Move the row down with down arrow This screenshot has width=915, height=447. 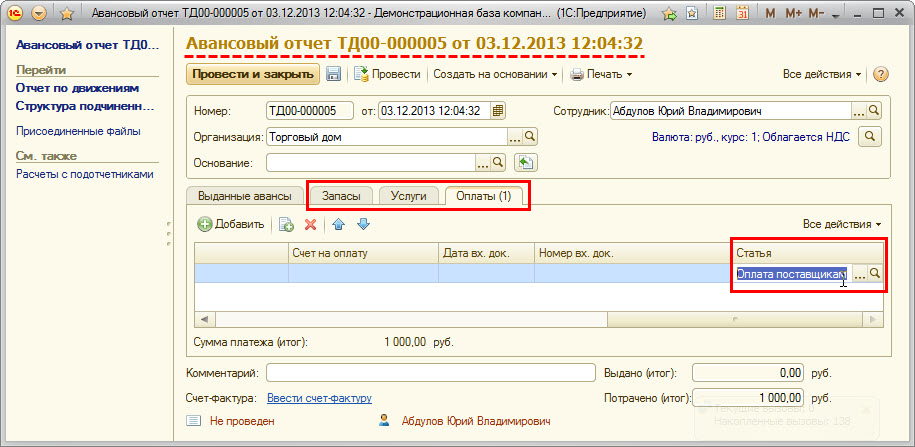coord(364,224)
